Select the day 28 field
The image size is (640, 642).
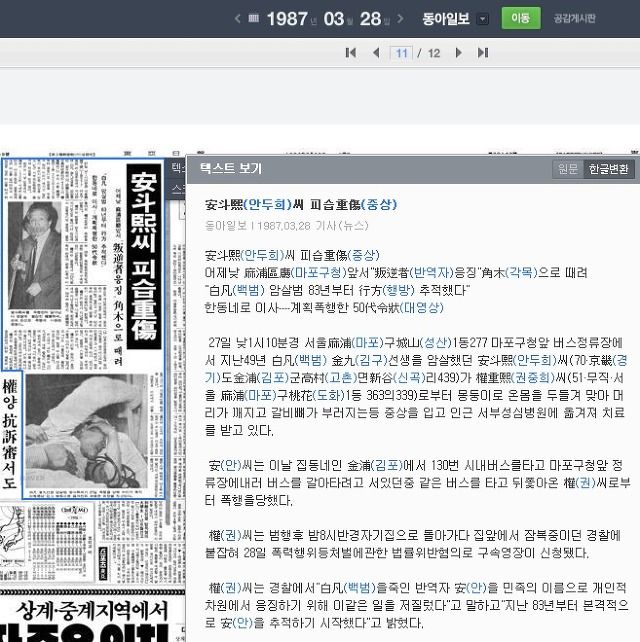click(370, 19)
